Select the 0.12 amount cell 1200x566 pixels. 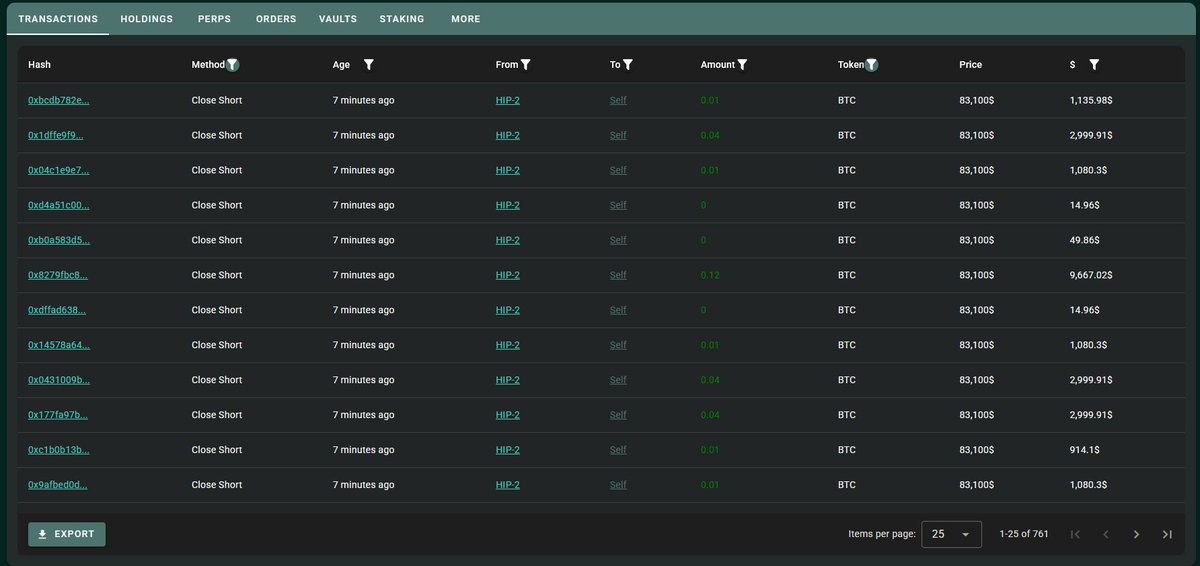(x=710, y=275)
